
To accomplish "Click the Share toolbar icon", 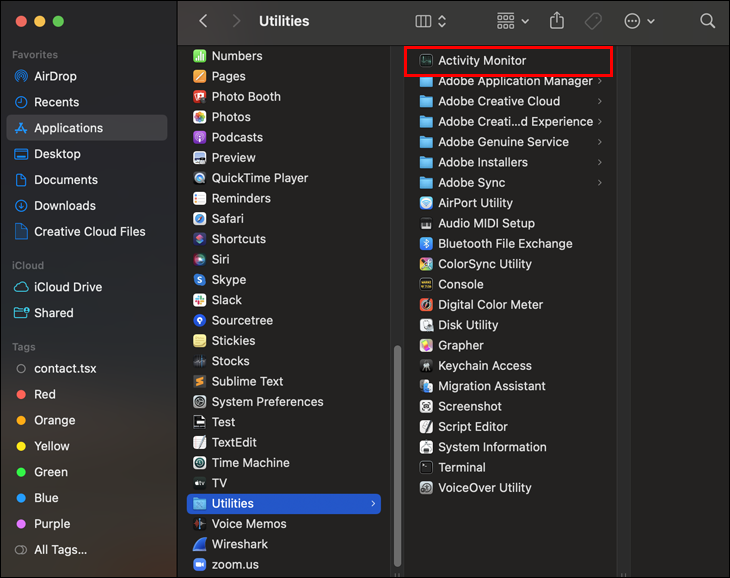I will (557, 21).
